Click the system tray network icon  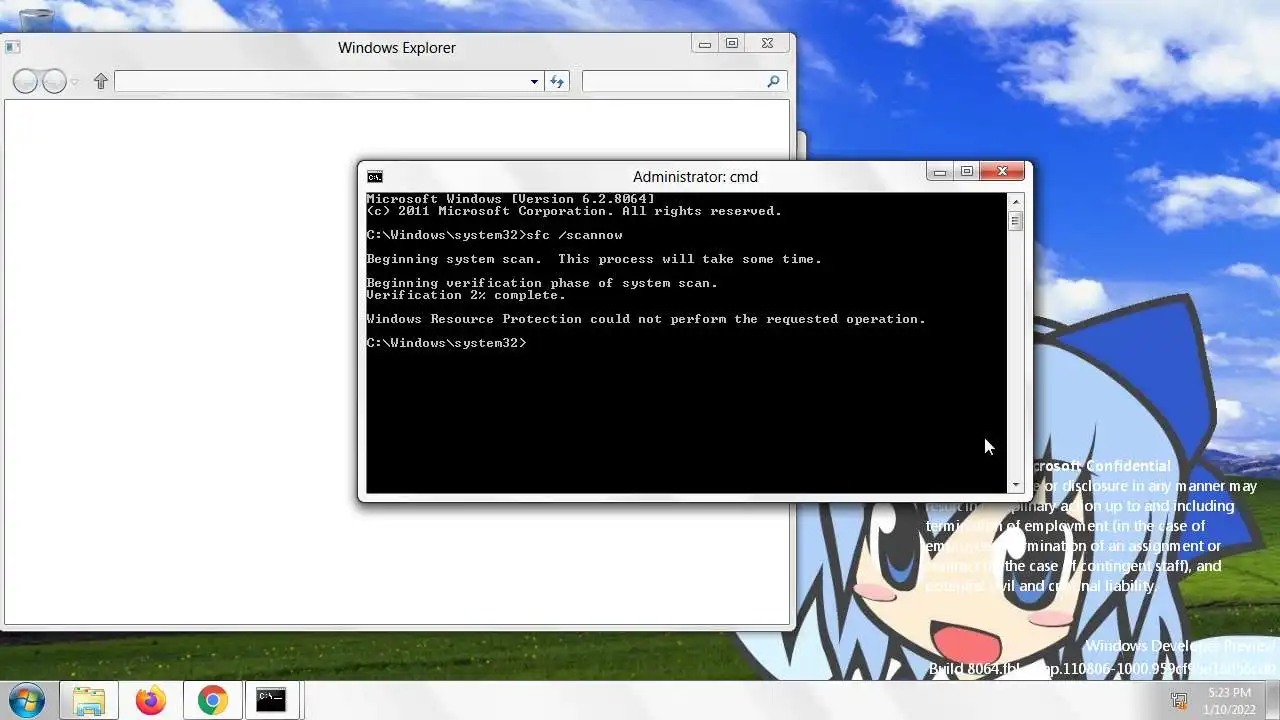click(1179, 701)
